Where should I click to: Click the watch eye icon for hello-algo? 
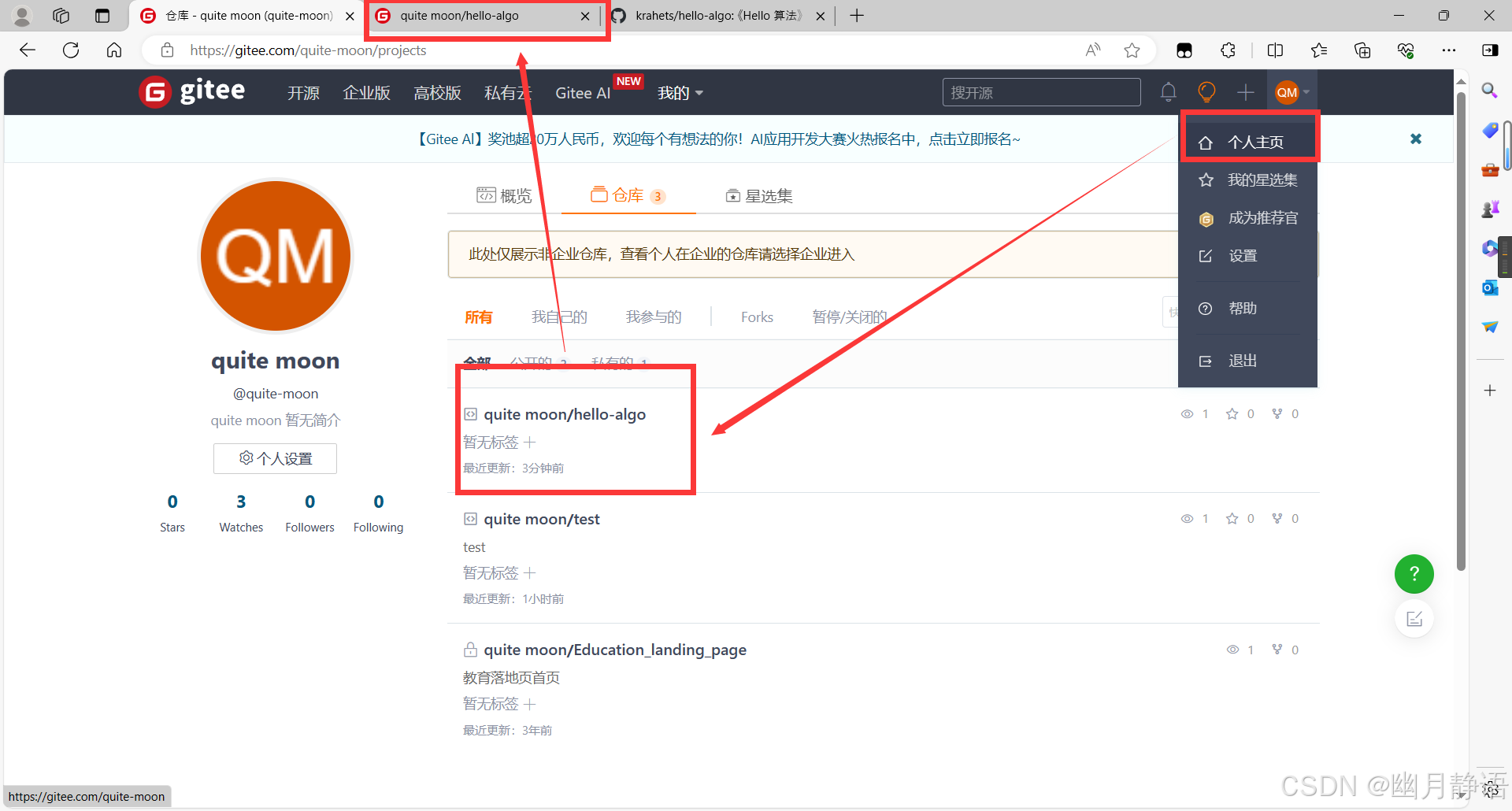point(1187,414)
